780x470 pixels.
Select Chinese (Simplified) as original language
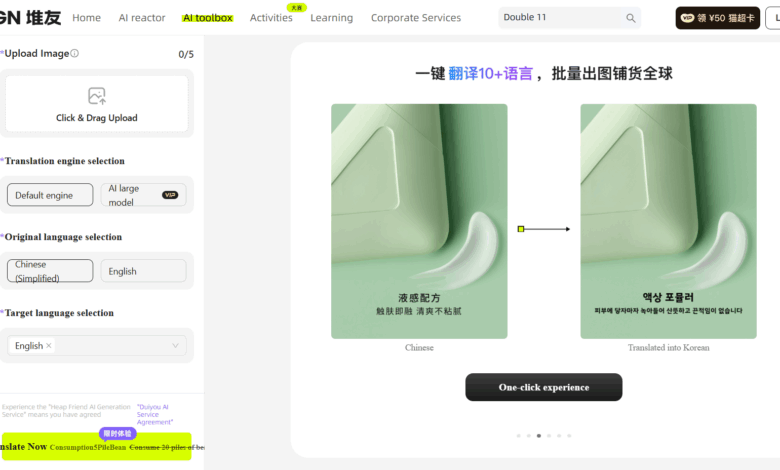(x=50, y=271)
